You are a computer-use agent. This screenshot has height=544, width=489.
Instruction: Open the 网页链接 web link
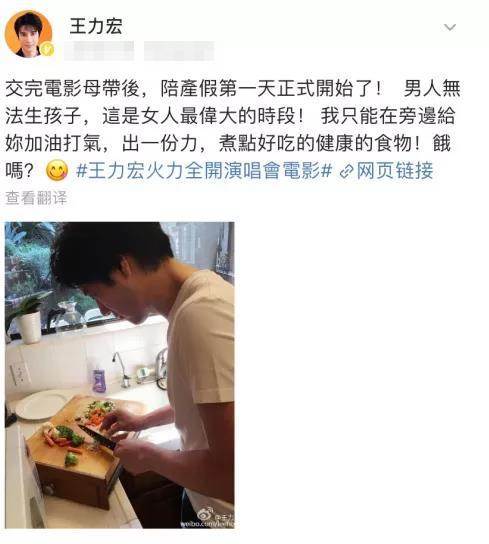pos(395,170)
